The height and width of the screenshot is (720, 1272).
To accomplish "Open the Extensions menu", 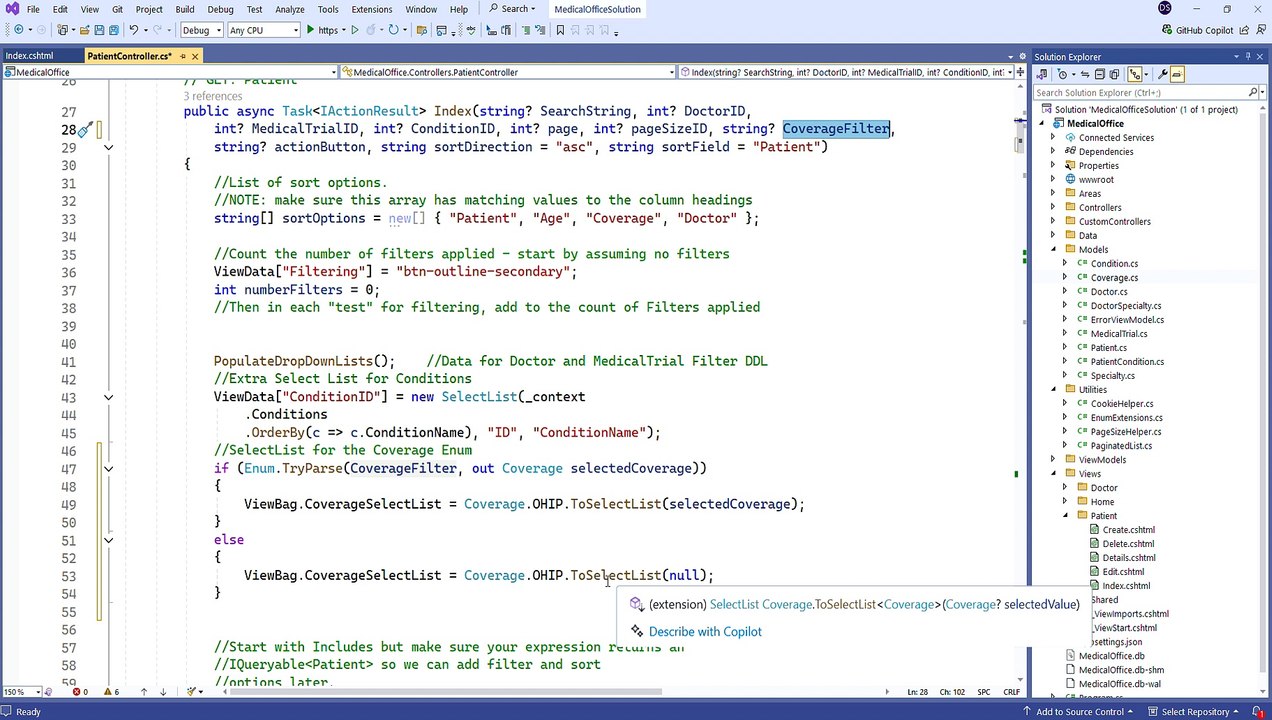I will click(x=372, y=9).
